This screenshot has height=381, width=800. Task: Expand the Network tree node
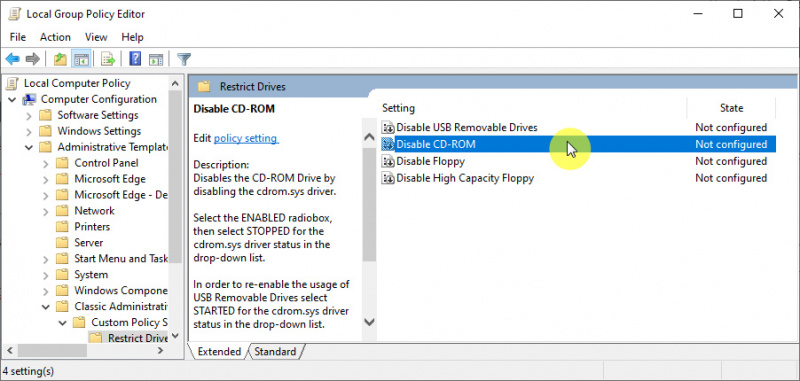pyautogui.click(x=46, y=211)
